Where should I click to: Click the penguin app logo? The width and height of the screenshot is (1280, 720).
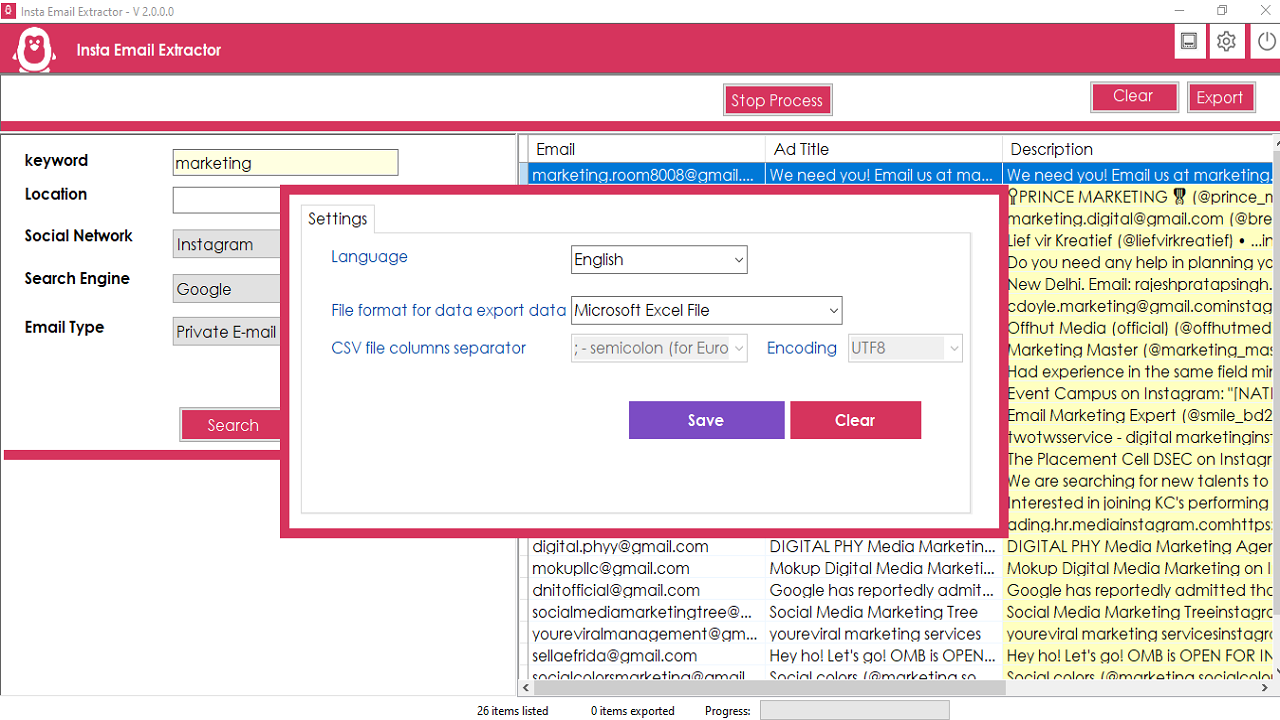pos(33,47)
